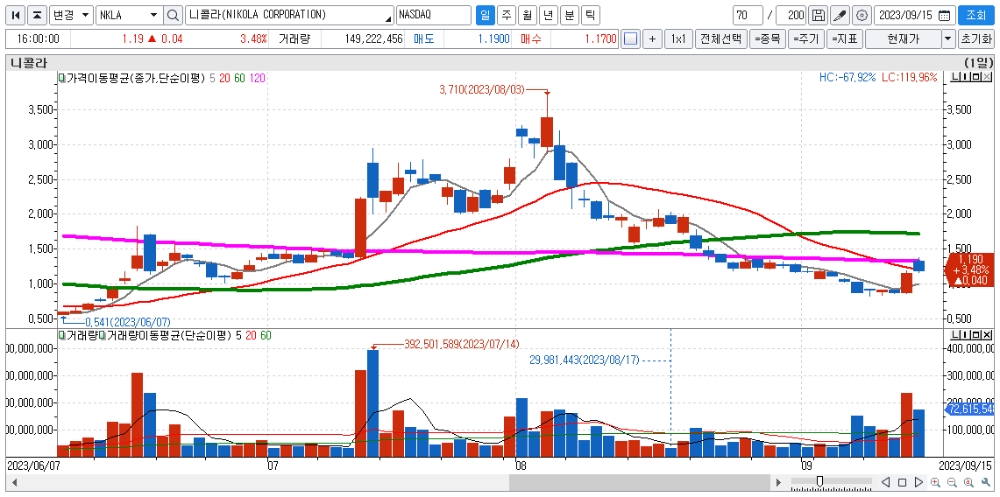
Task: Jump to first data with skip-back icon
Action: (17, 15)
